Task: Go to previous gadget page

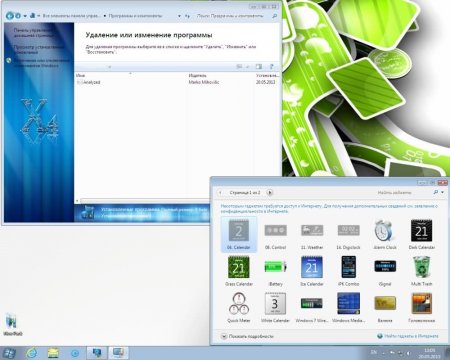Action: pyautogui.click(x=220, y=192)
